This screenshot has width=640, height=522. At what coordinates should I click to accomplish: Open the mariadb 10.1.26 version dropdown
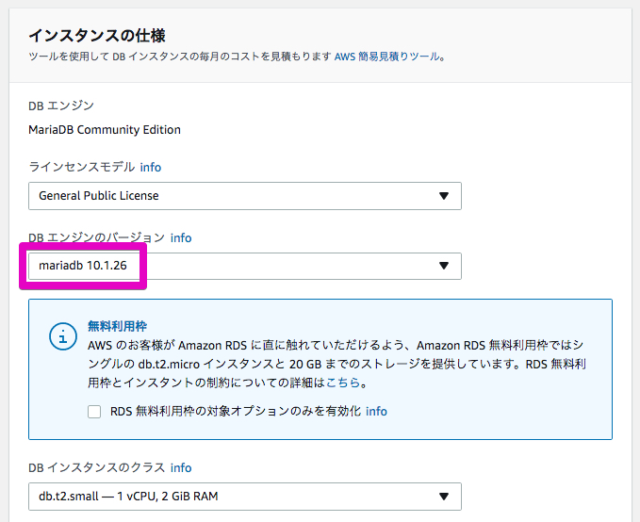pos(245,266)
